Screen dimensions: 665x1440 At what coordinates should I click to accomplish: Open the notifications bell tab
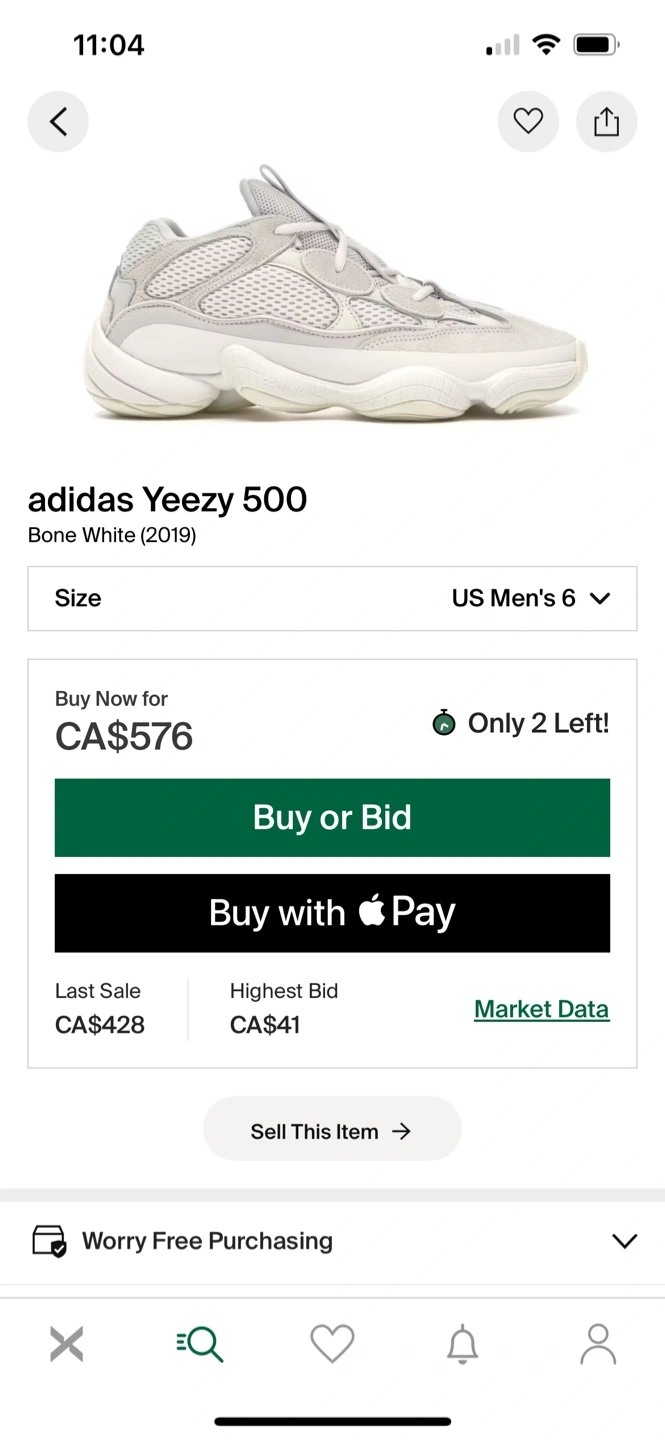[x=462, y=1344]
